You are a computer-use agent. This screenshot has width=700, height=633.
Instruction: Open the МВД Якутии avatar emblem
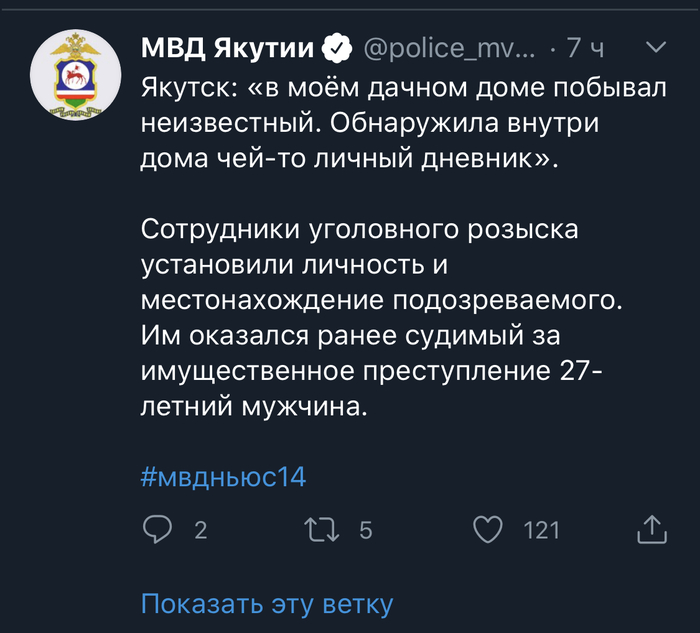tap(75, 75)
